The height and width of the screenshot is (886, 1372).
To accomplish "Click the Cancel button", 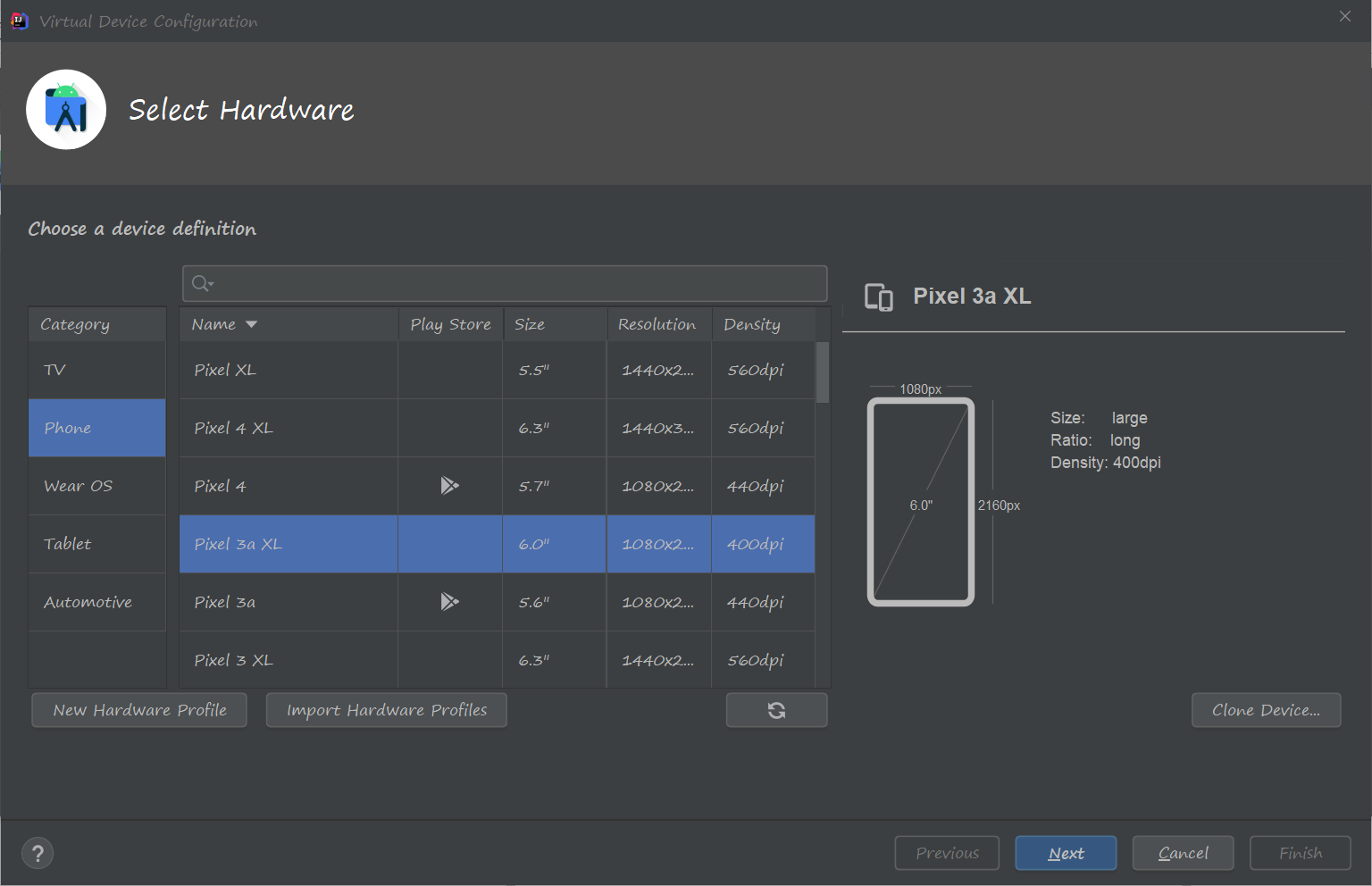I will pos(1183,853).
